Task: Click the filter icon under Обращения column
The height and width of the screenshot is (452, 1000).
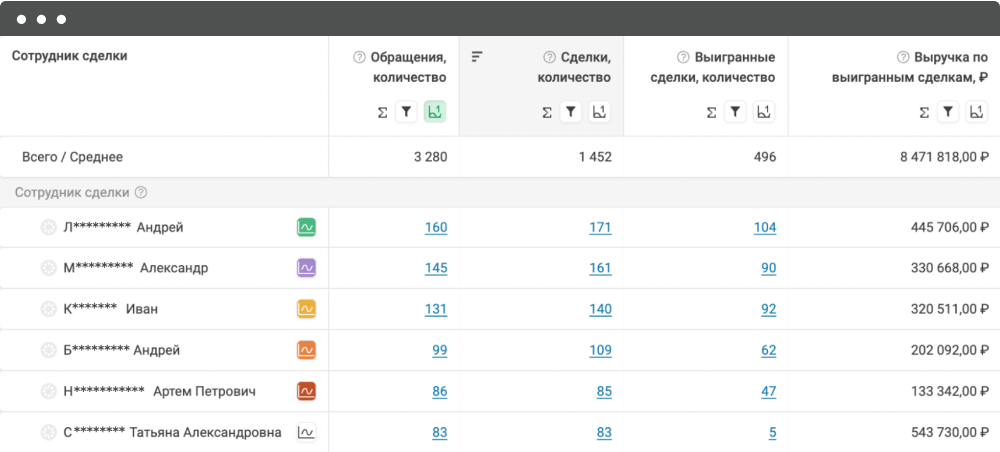Action: [x=406, y=112]
